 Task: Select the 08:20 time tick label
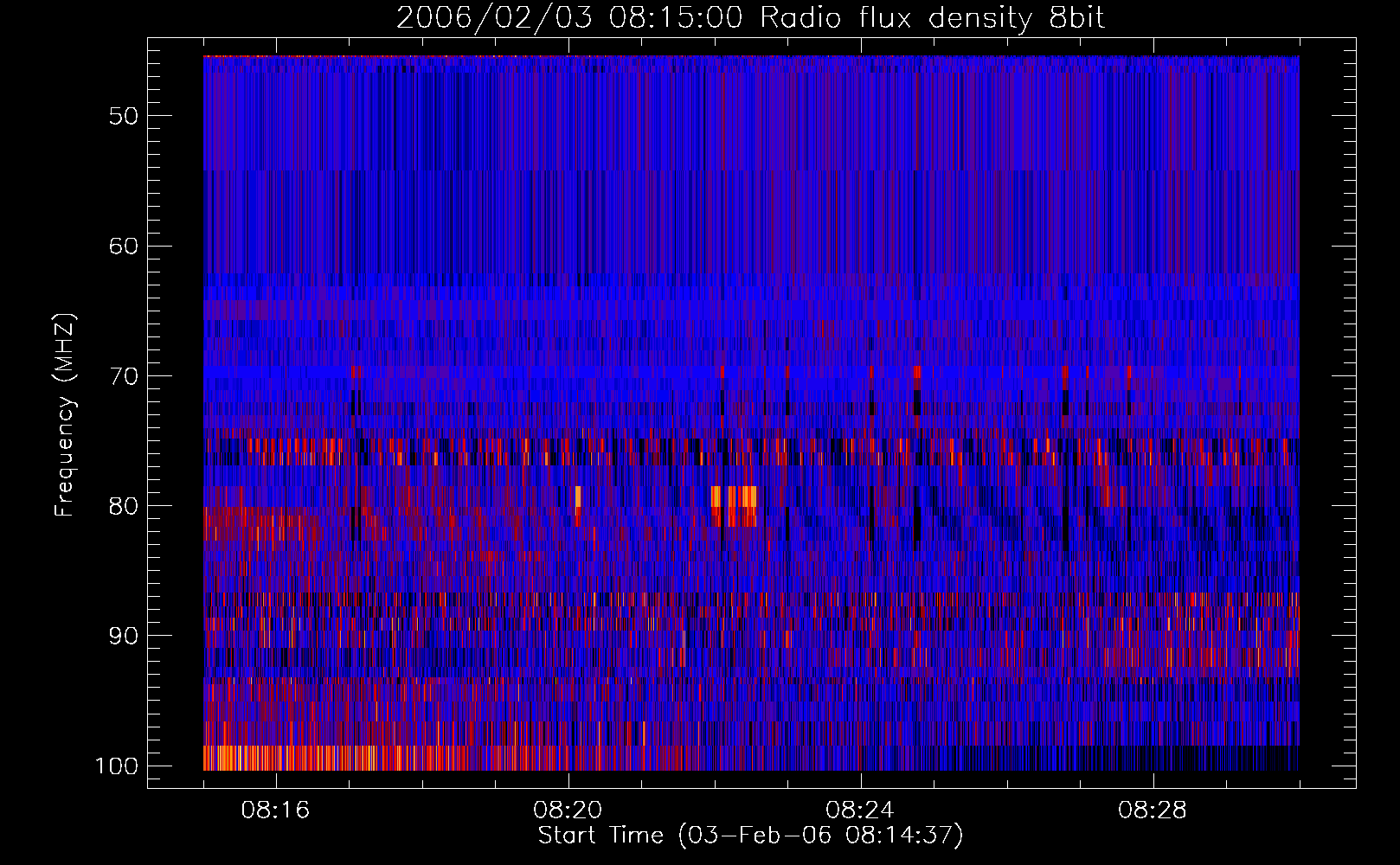(x=568, y=811)
